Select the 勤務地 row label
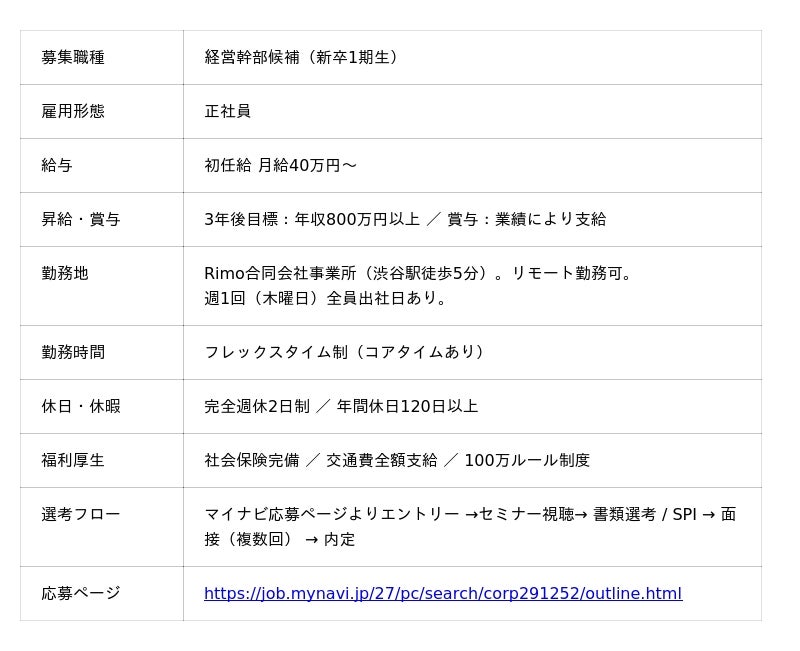 point(65,273)
